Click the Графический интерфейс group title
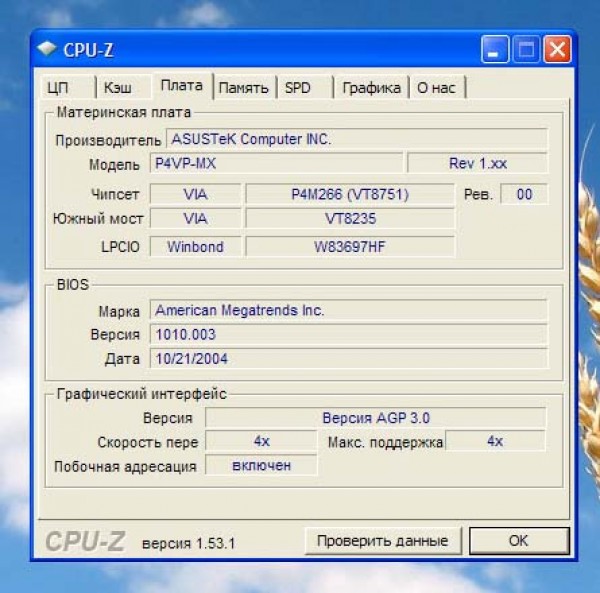The height and width of the screenshot is (593, 600). pos(142,394)
